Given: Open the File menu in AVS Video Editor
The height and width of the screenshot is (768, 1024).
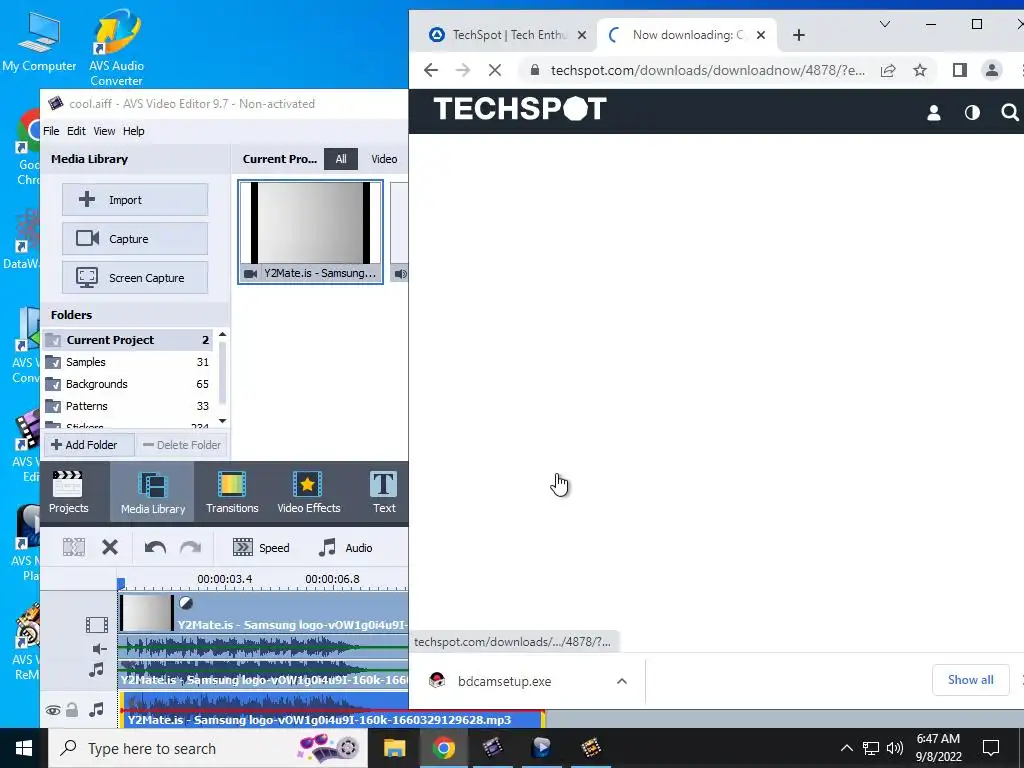Looking at the screenshot, I should (x=51, y=131).
